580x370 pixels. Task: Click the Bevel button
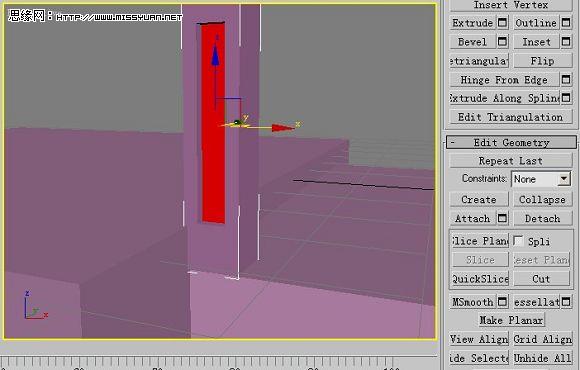coord(473,42)
